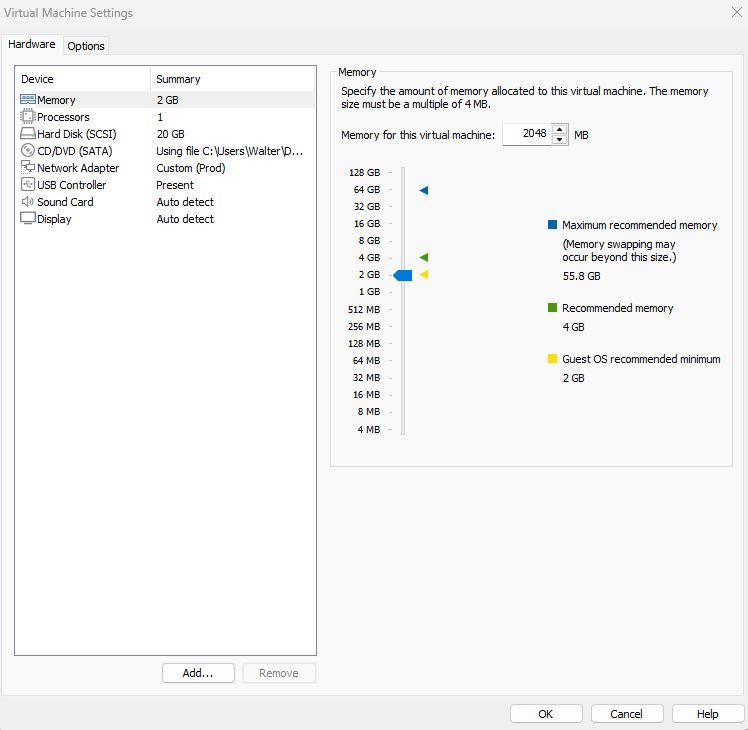Click the blue memory slider handle
748x730 pixels.
click(403, 275)
